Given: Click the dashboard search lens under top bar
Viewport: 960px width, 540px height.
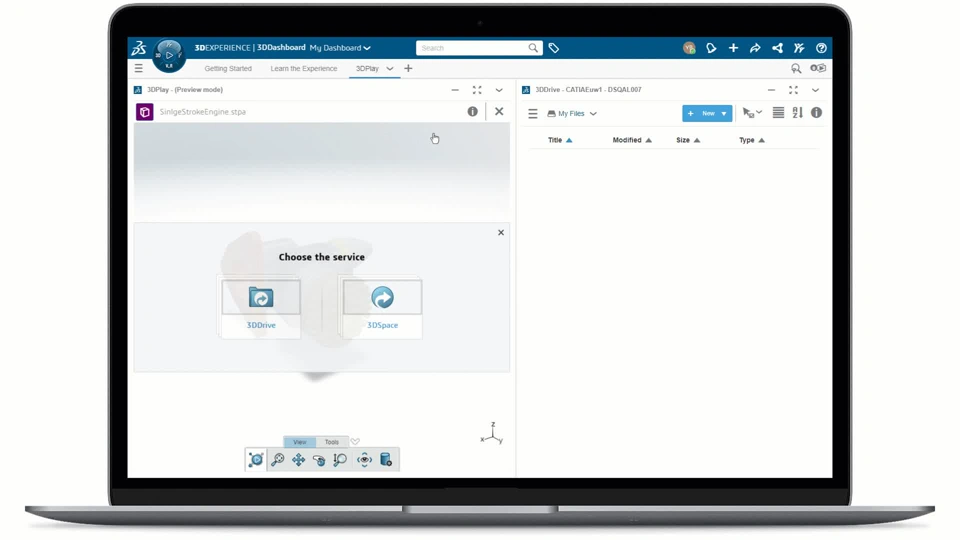Looking at the screenshot, I should 796,69.
